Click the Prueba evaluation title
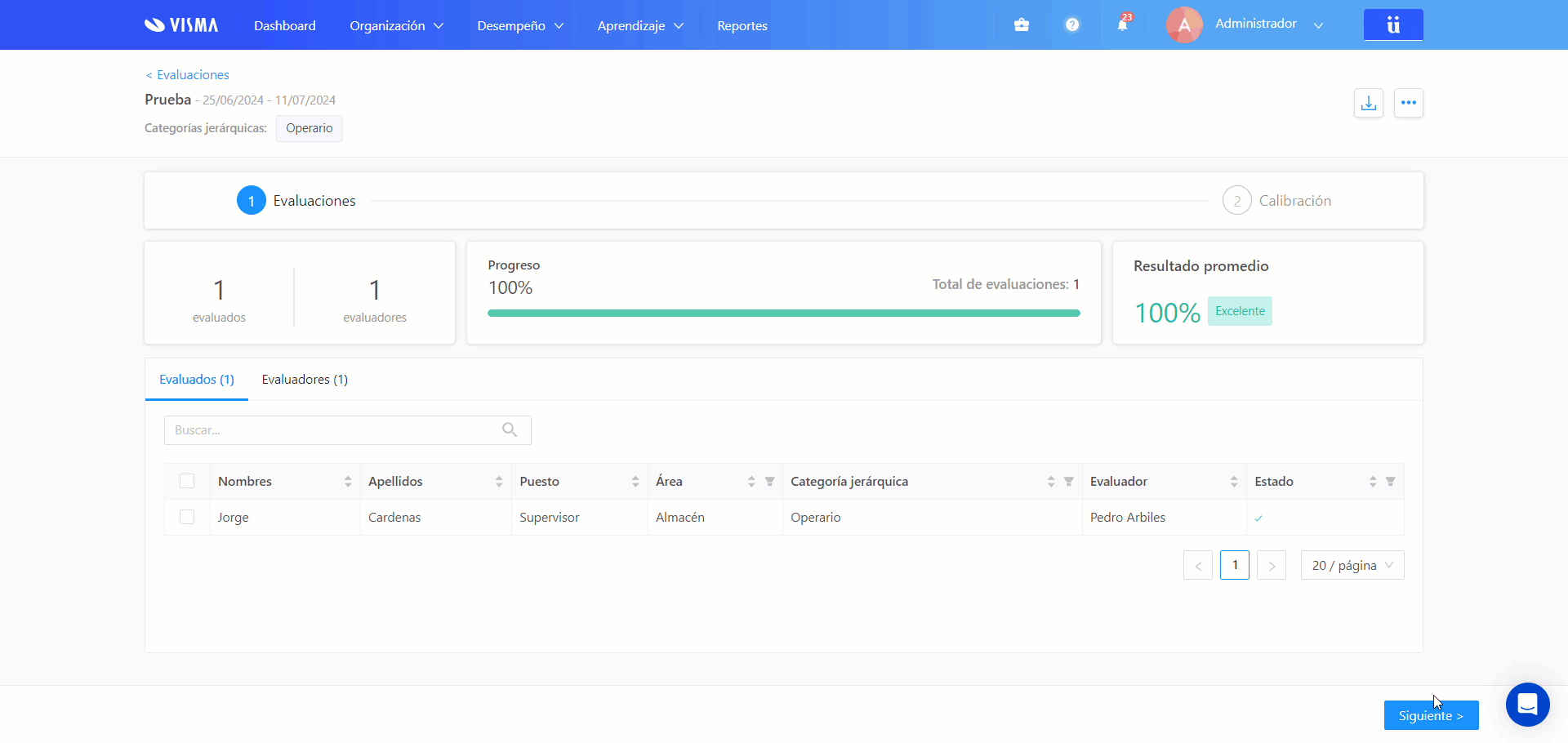This screenshot has height=743, width=1568. point(168,100)
